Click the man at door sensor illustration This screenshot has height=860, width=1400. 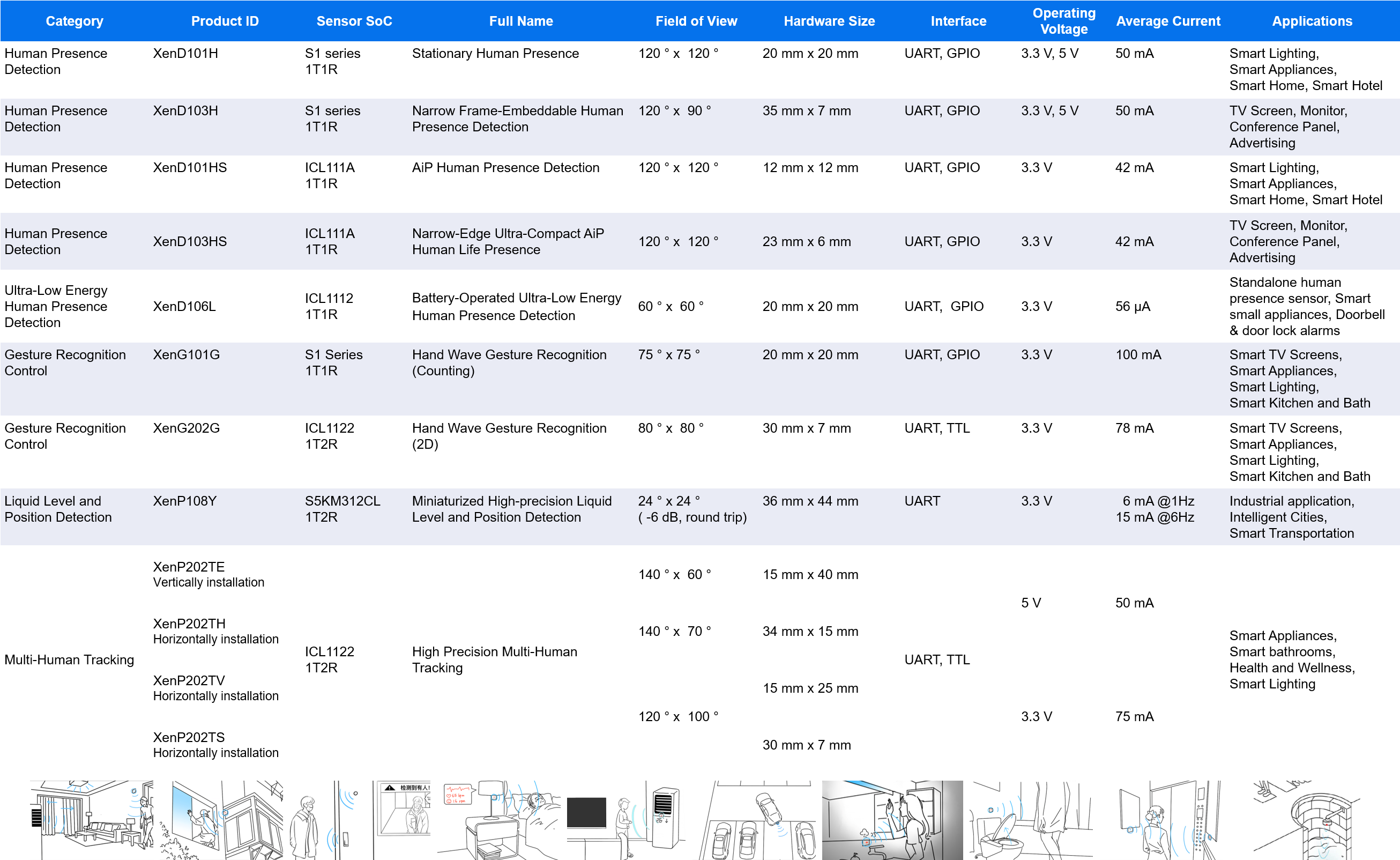(326, 819)
